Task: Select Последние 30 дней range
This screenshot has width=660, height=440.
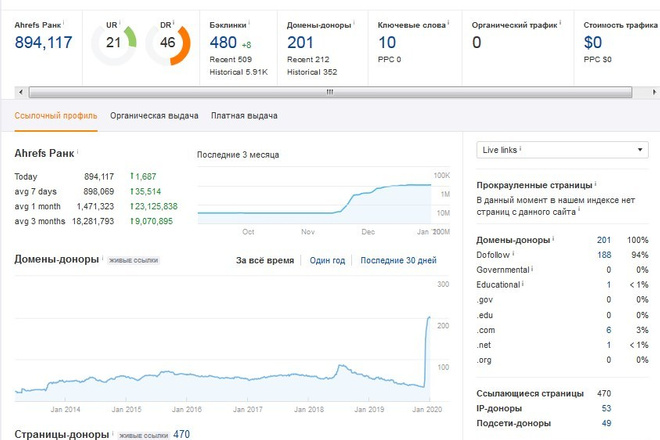Action: (x=398, y=261)
